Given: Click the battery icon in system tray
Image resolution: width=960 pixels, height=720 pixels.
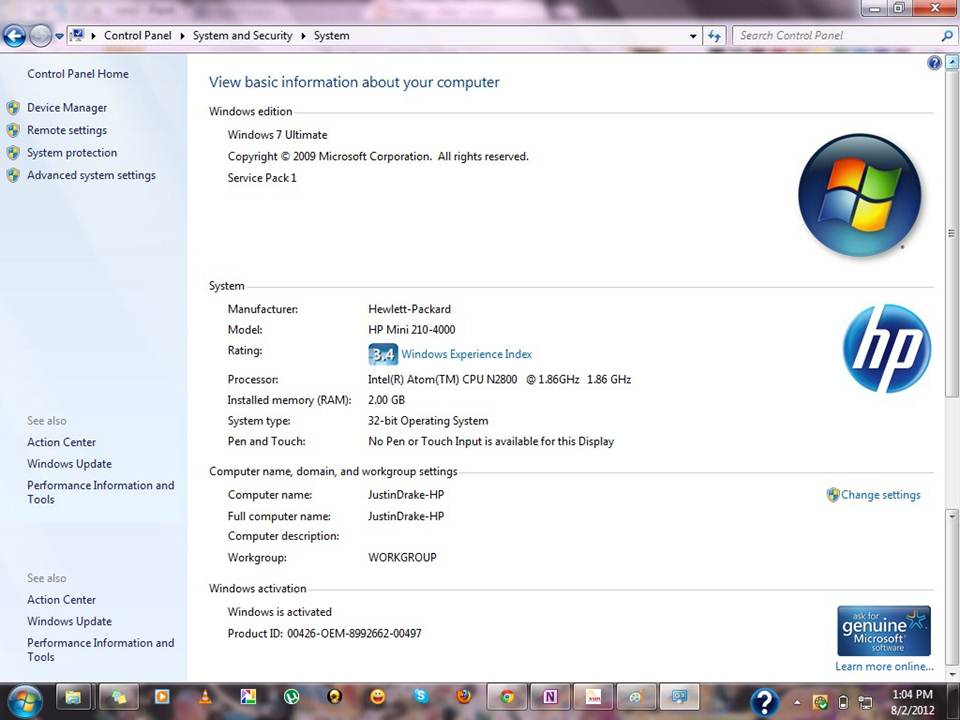Looking at the screenshot, I should click(843, 702).
